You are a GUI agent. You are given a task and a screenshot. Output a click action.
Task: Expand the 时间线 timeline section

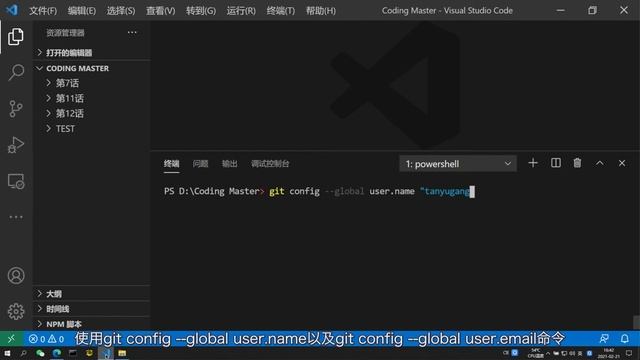pyautogui.click(x=92, y=309)
